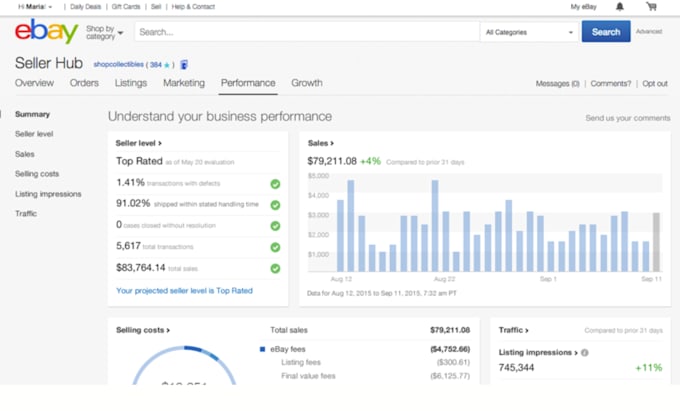Open the shopping cart
The width and height of the screenshot is (680, 411).
coord(651,7)
